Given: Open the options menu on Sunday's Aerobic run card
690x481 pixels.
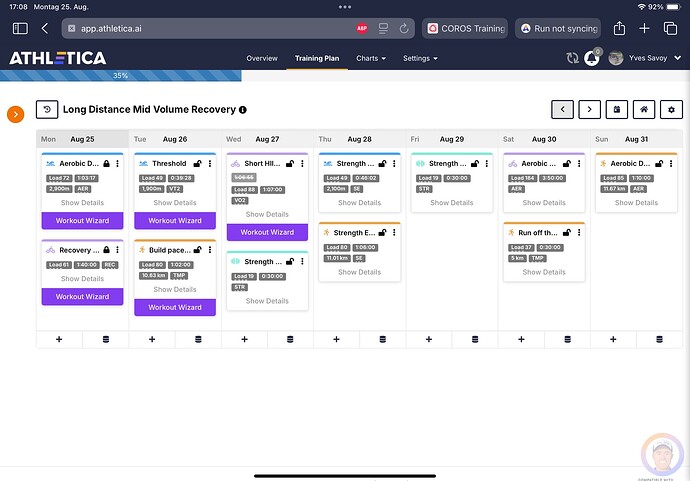Looking at the screenshot, I should [x=671, y=163].
